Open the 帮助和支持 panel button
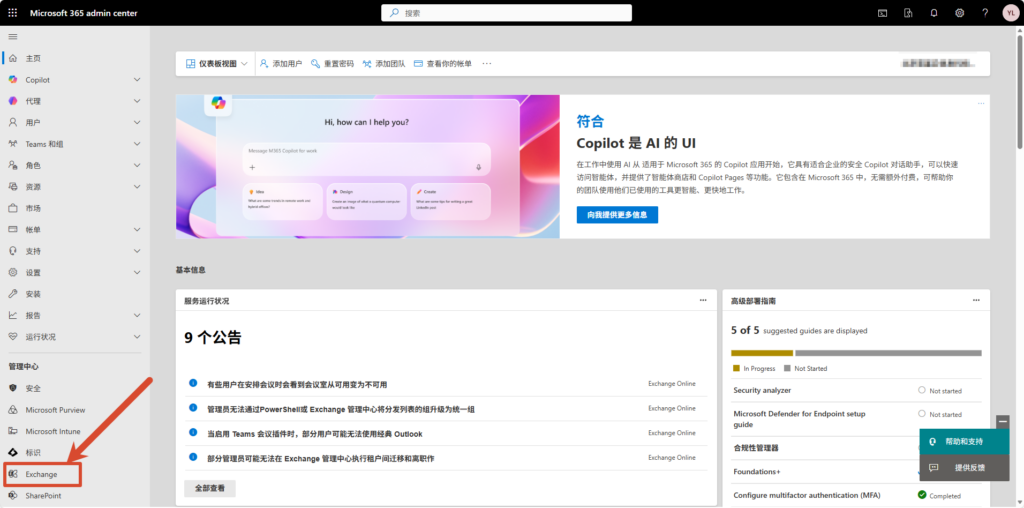This screenshot has width=1024, height=508. 964,441
